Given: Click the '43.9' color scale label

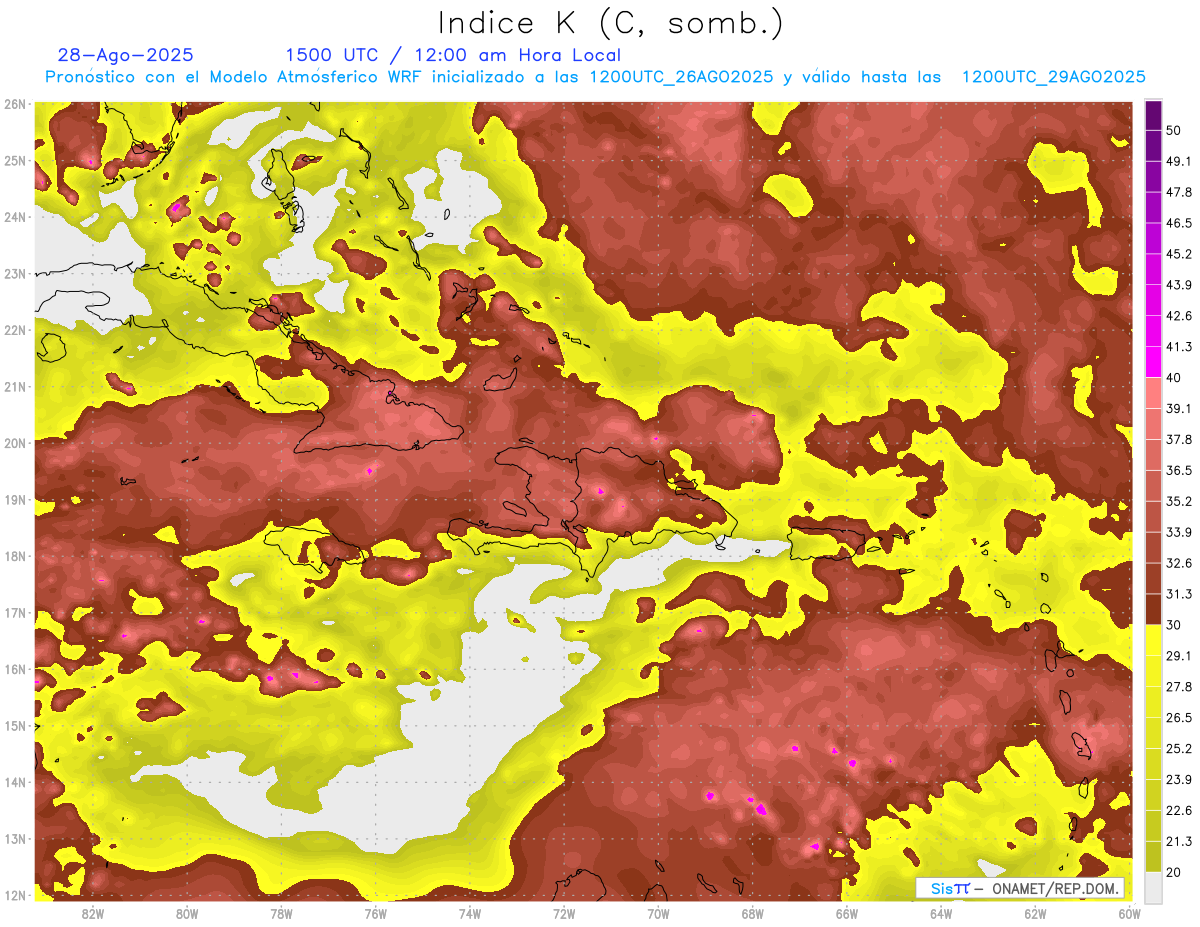Looking at the screenshot, I should (1179, 285).
